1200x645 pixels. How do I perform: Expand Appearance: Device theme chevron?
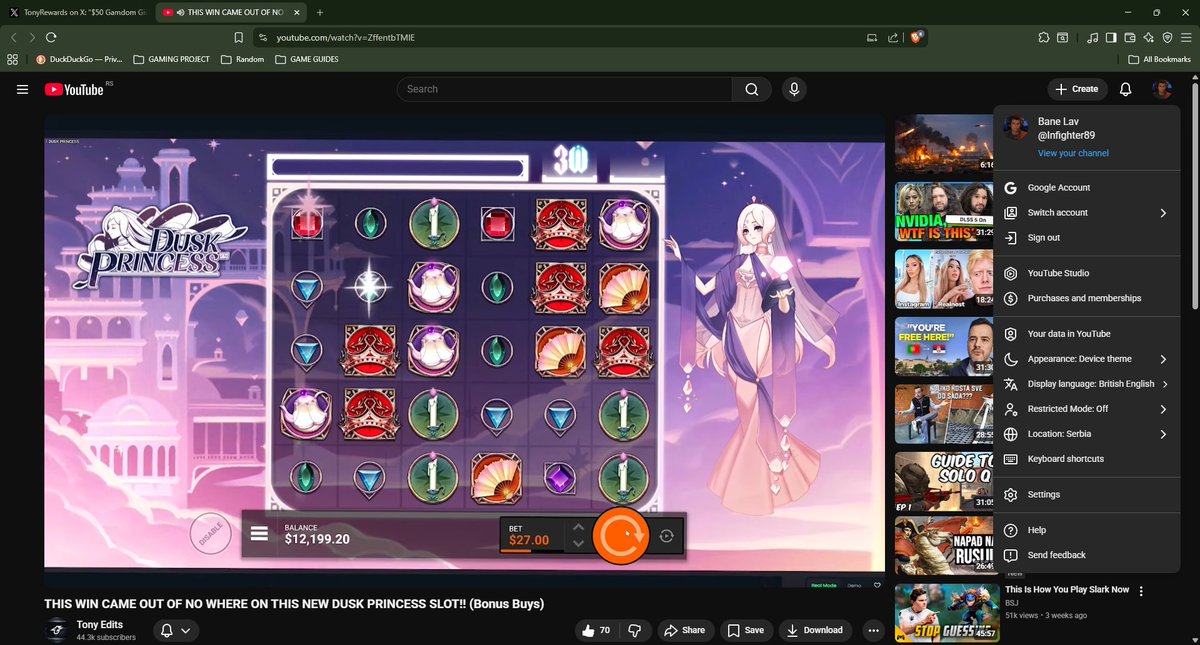pyautogui.click(x=1163, y=359)
